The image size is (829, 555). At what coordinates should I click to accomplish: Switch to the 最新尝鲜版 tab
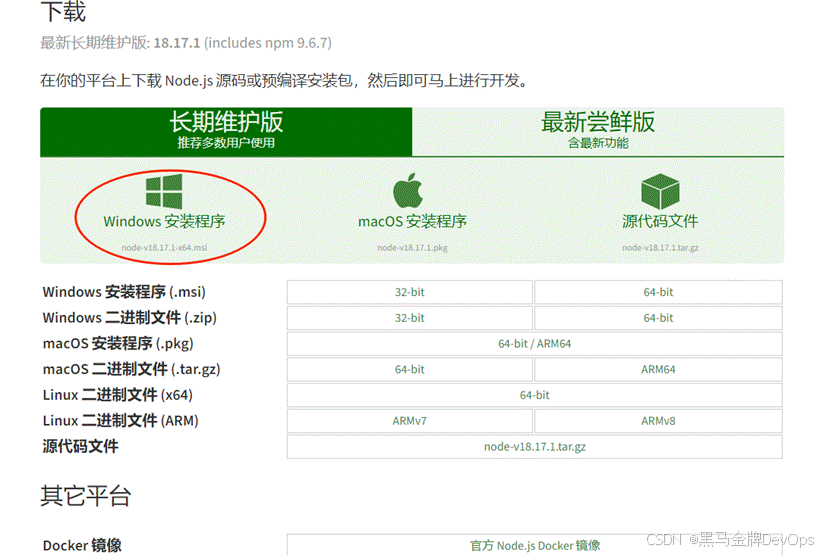coord(598,132)
